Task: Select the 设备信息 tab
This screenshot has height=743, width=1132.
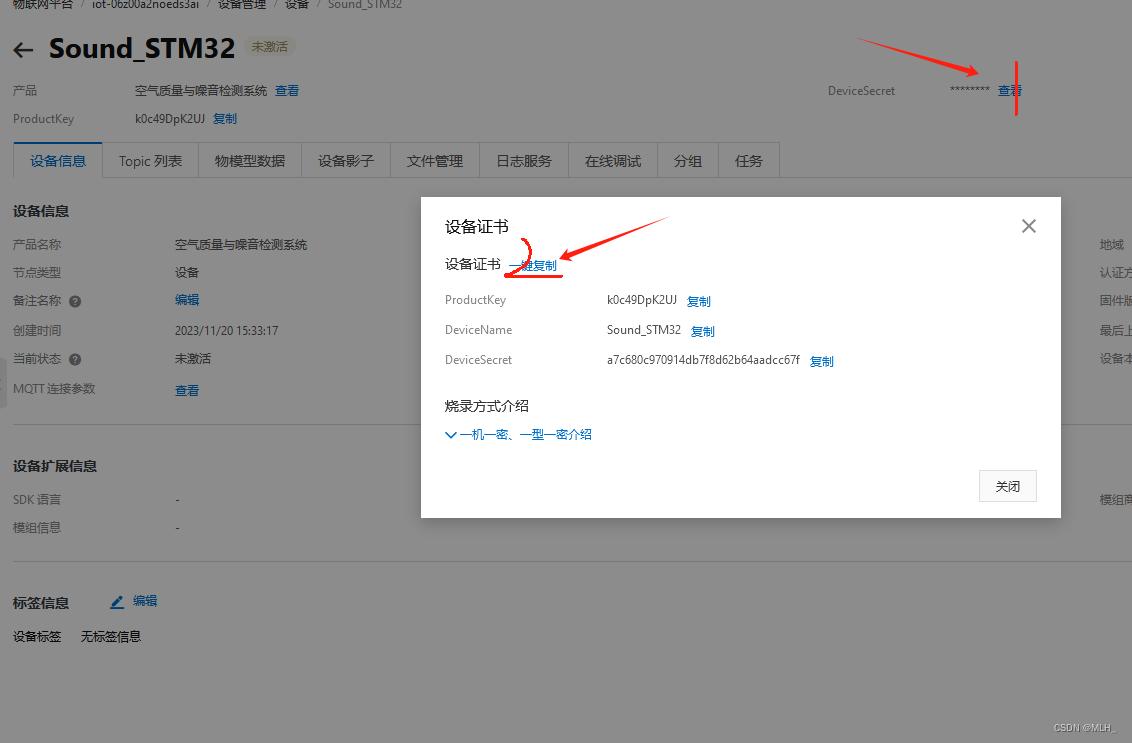Action: coord(58,161)
